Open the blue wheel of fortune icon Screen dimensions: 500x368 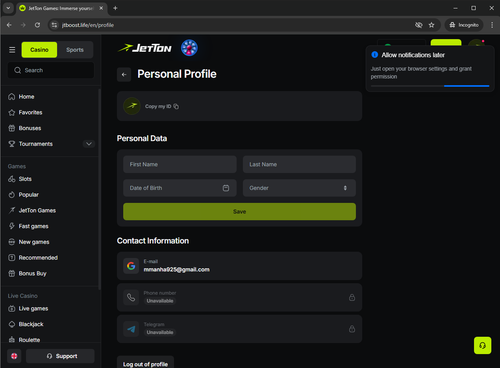click(x=189, y=48)
